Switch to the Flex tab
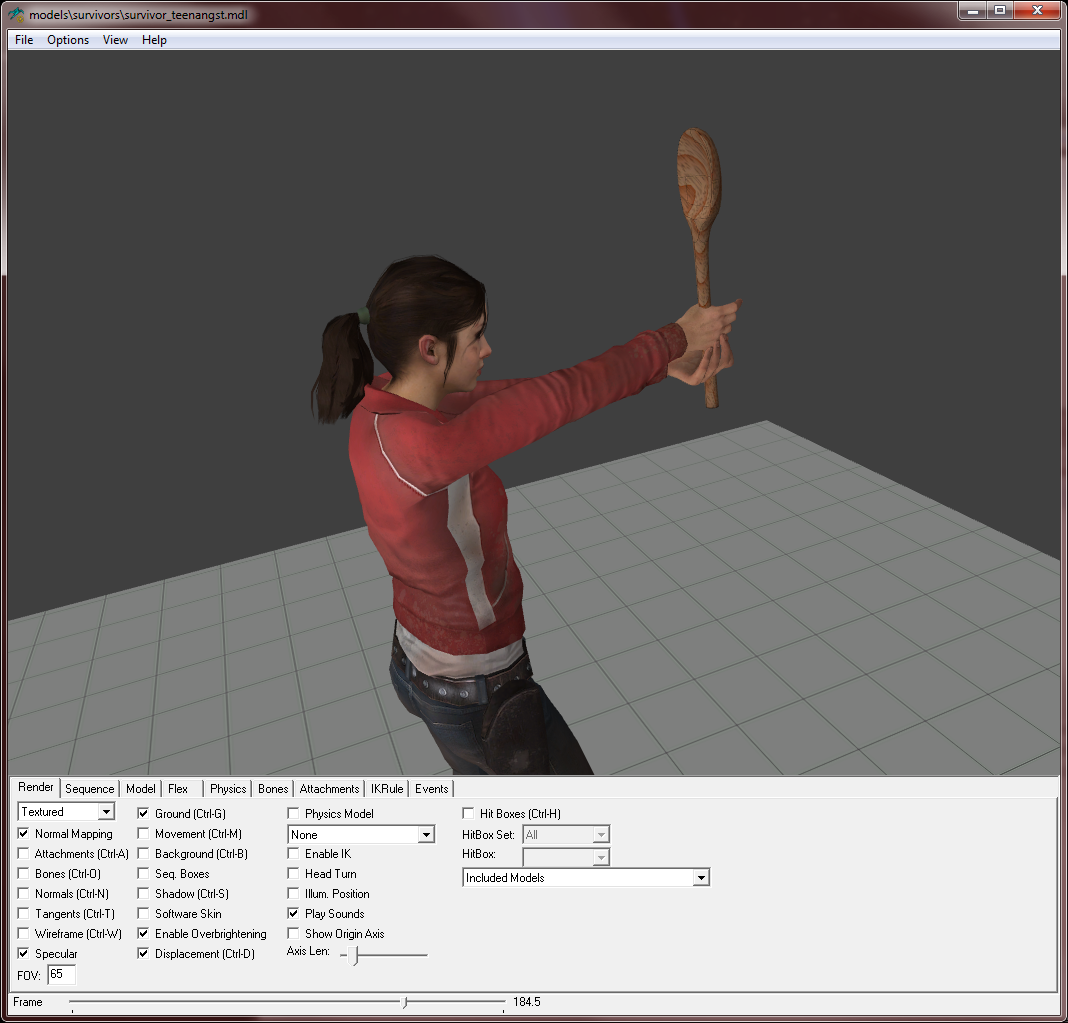This screenshot has height=1023, width=1068. (x=178, y=789)
